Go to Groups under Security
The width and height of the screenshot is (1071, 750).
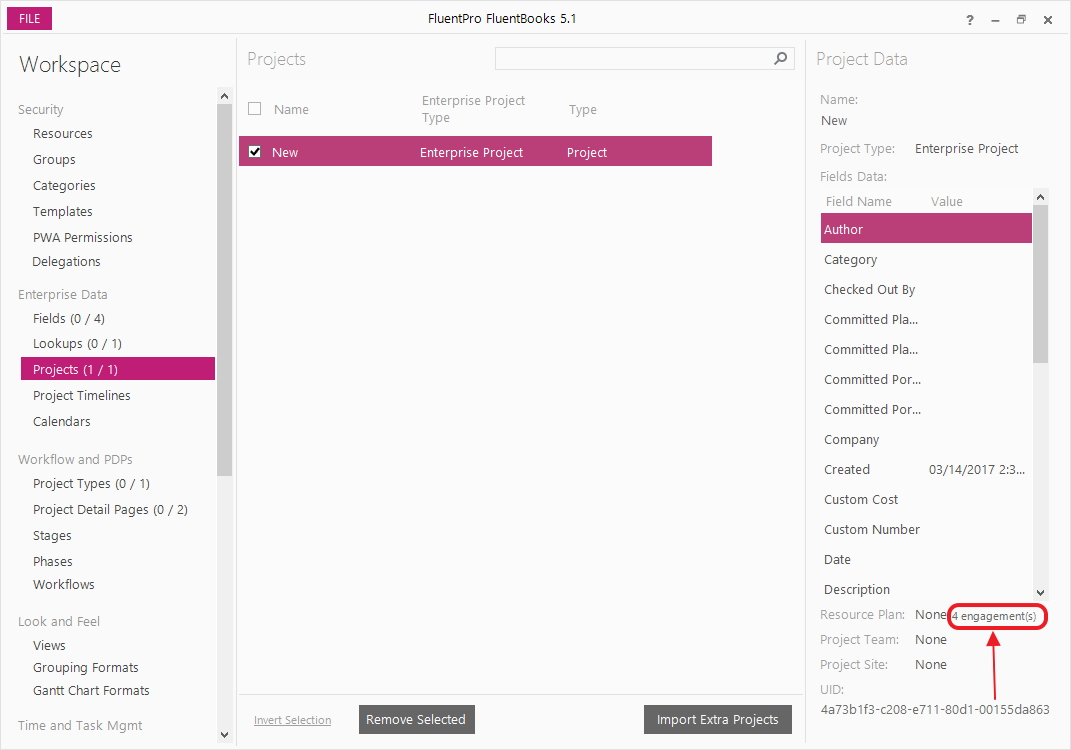[x=54, y=160]
